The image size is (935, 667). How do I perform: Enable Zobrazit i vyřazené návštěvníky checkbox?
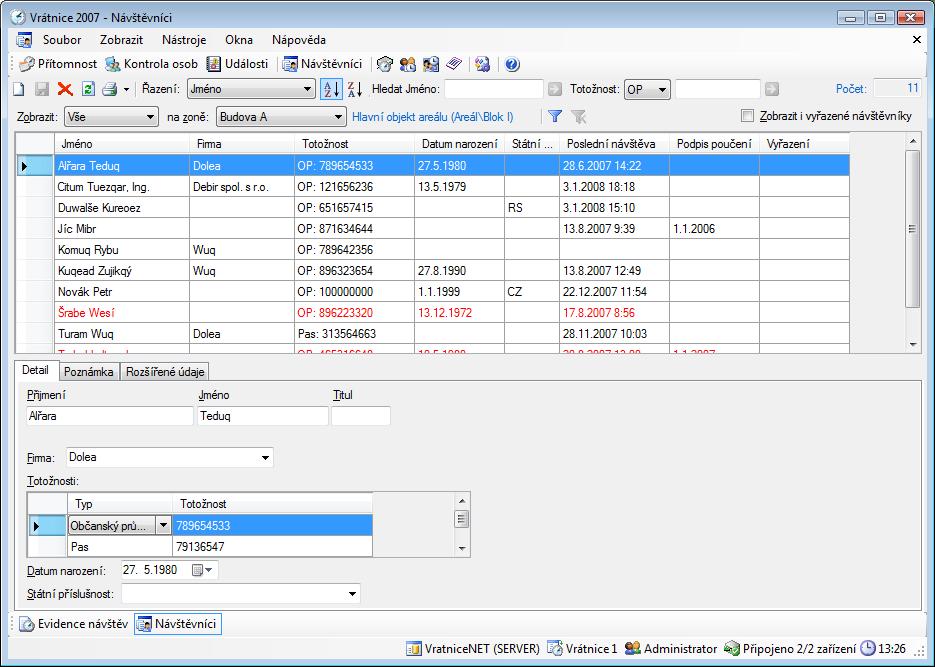coord(747,116)
